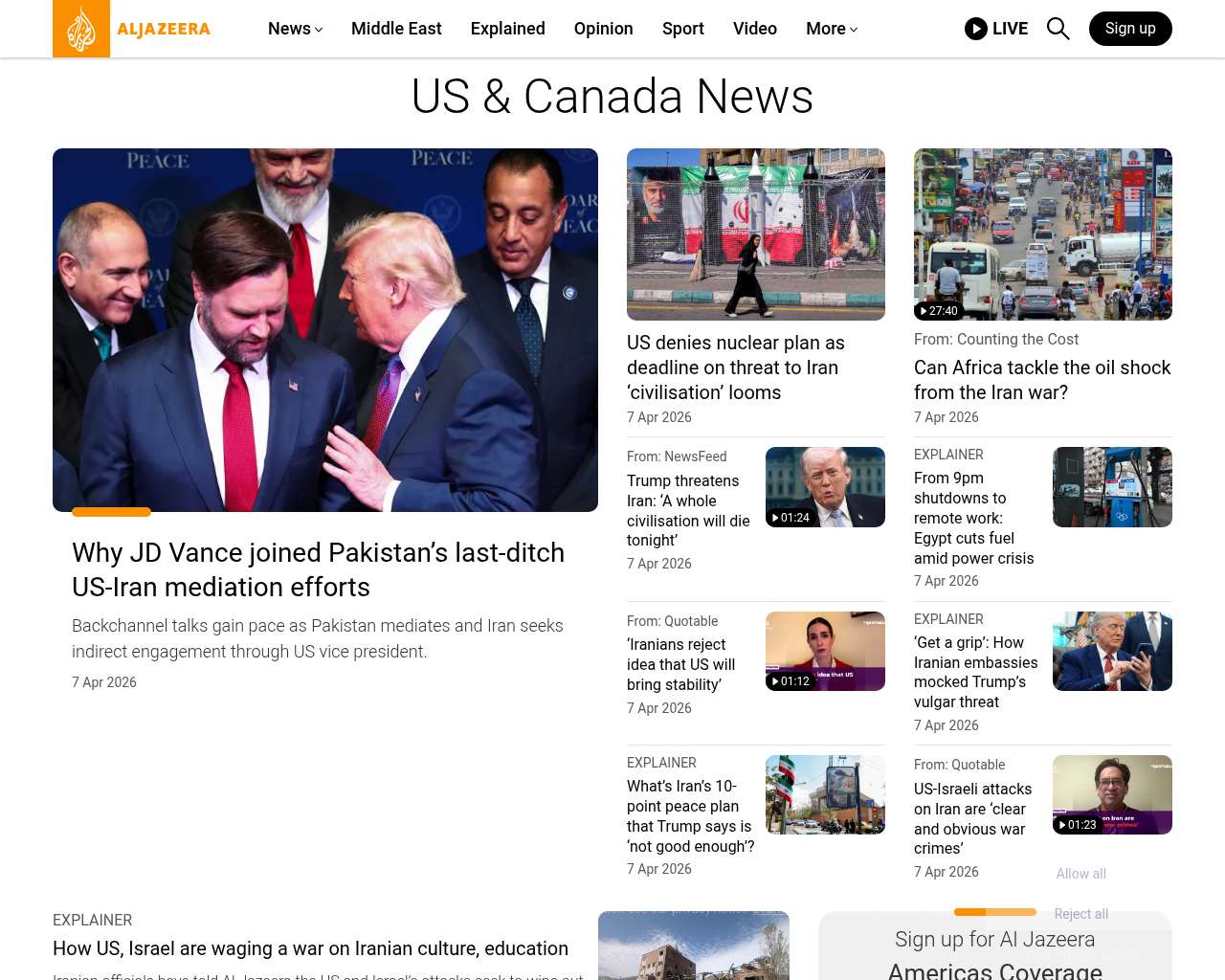The height and width of the screenshot is (980, 1225).
Task: Click the Al Jazeera logo
Action: tap(132, 29)
